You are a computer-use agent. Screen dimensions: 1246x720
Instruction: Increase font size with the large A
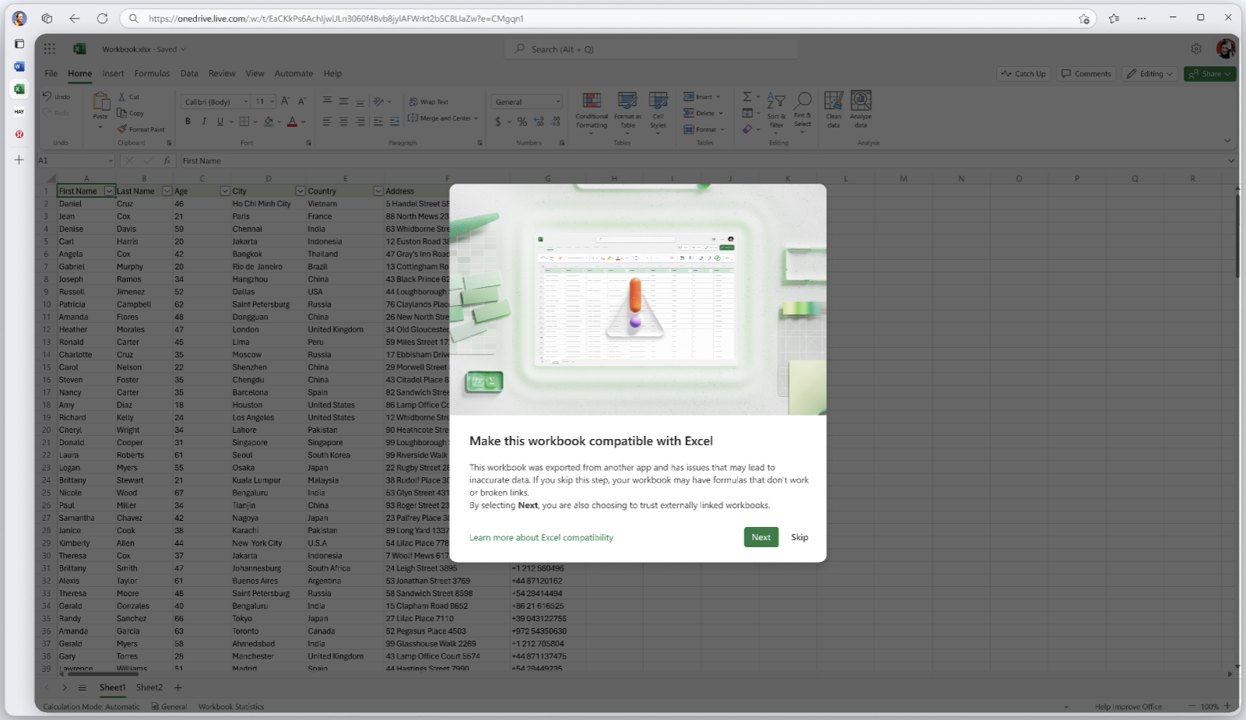[x=285, y=101]
